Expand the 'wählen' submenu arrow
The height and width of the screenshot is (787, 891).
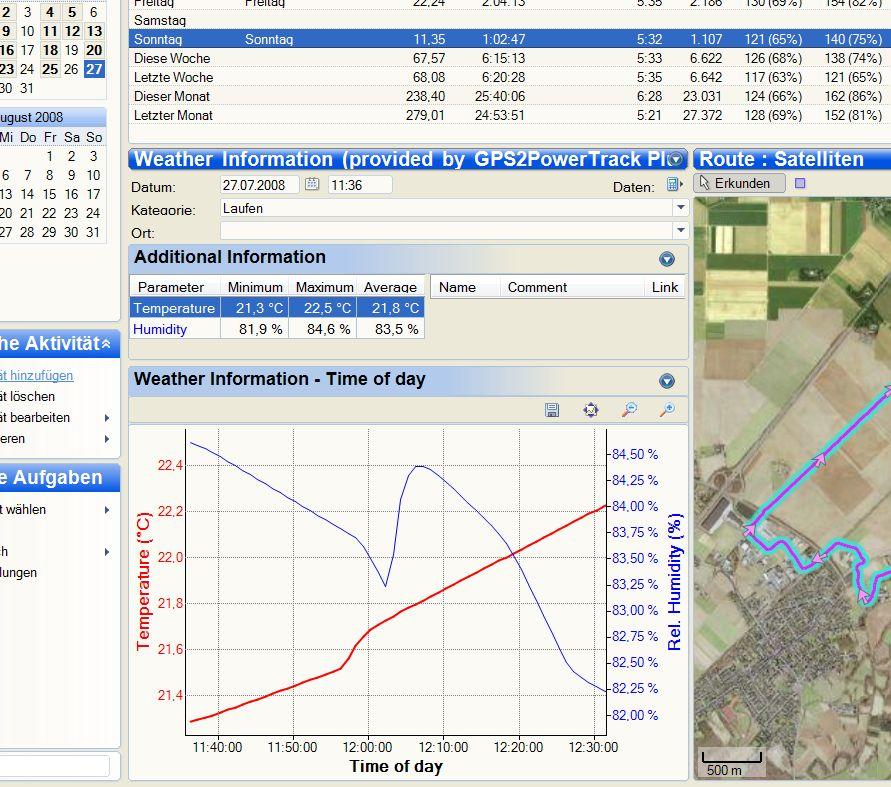click(x=107, y=510)
